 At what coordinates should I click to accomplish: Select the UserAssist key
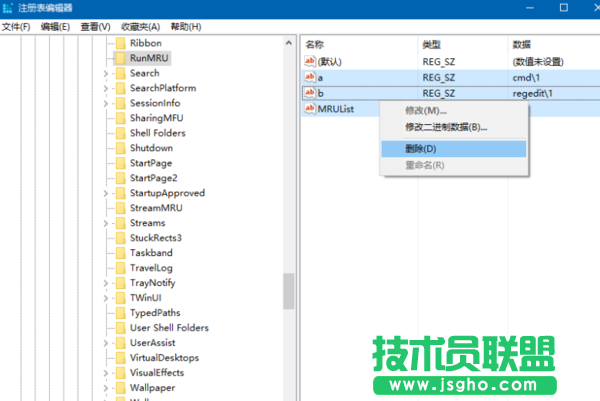(x=152, y=342)
